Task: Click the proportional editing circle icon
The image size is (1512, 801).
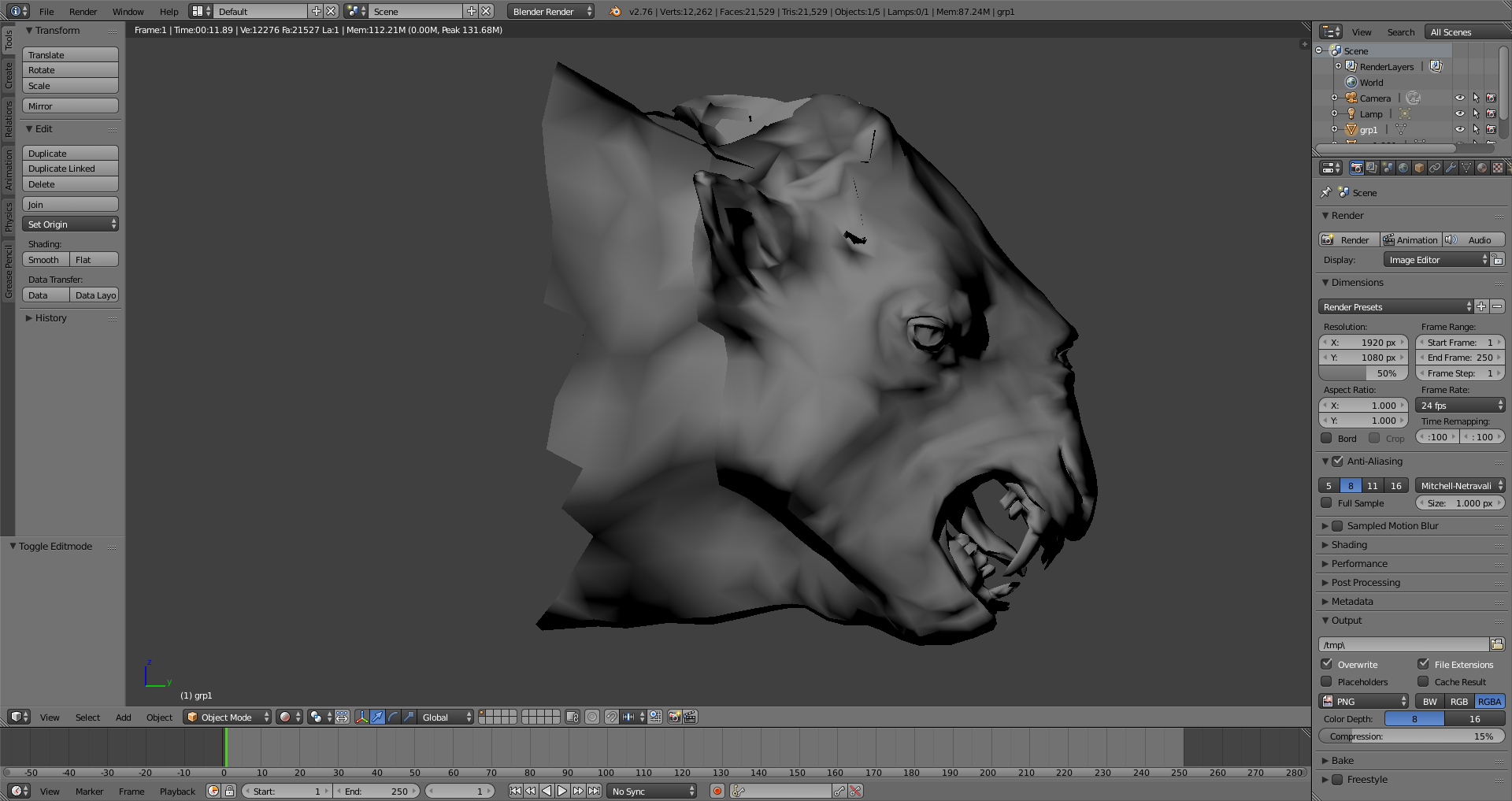Action: click(x=592, y=717)
